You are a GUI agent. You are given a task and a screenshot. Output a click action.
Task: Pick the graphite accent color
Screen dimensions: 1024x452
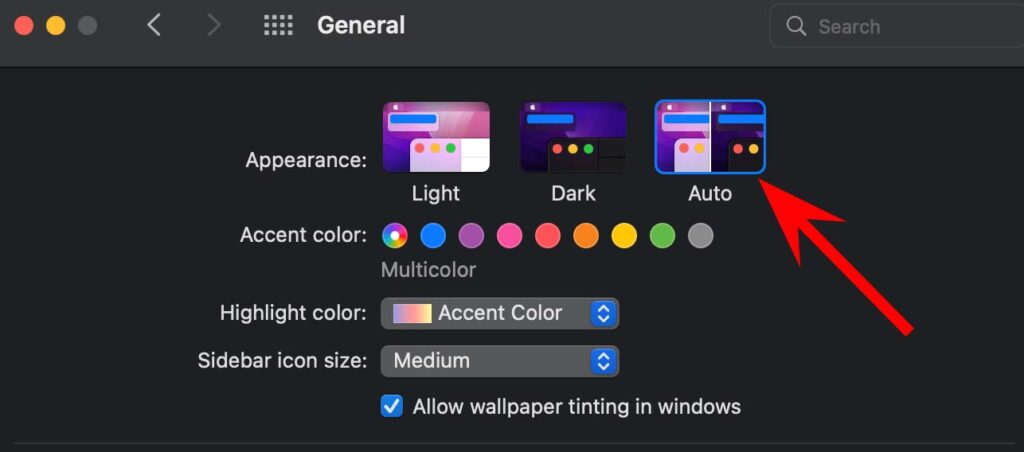[x=701, y=236]
